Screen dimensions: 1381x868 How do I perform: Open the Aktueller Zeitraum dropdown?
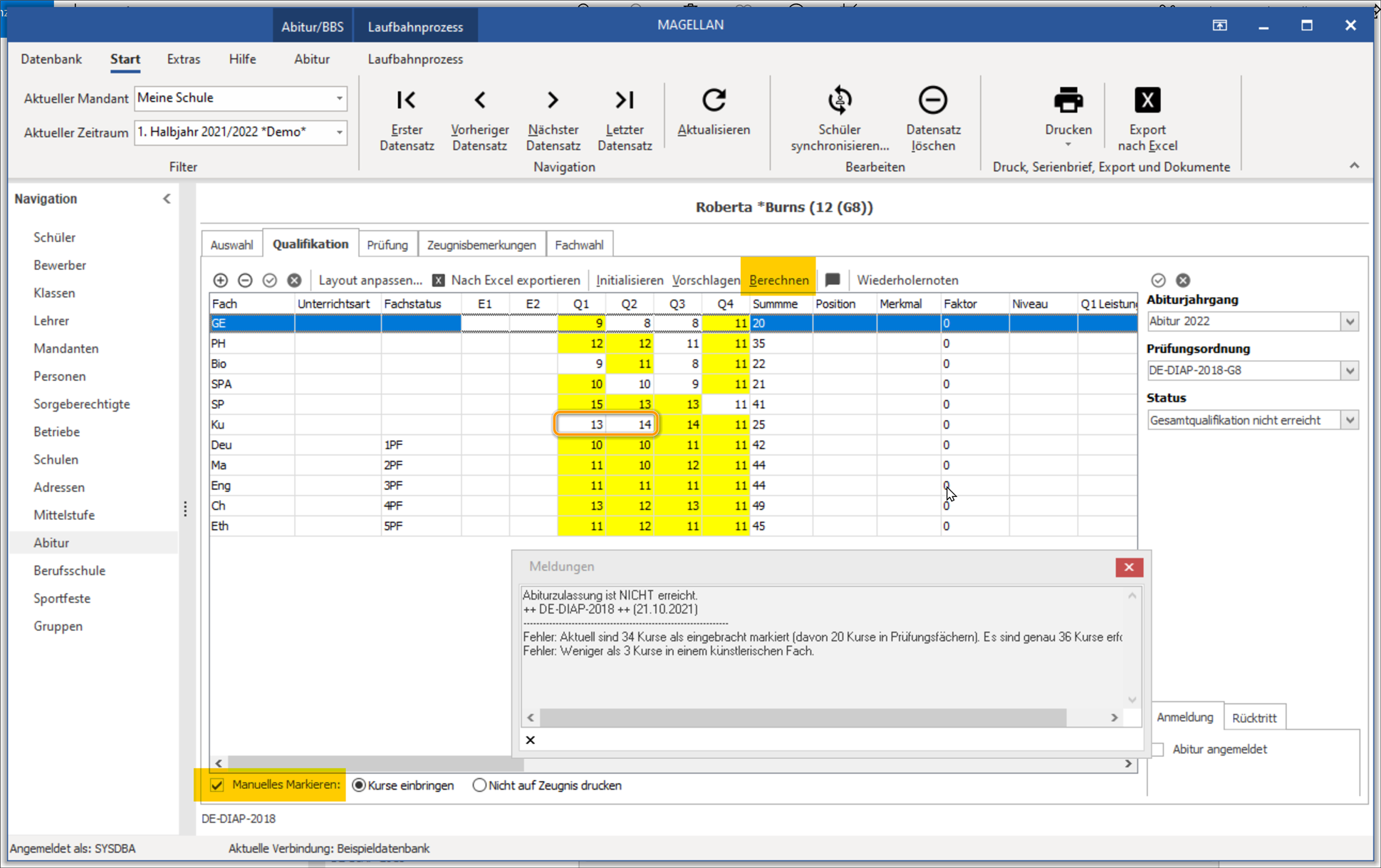[x=339, y=132]
